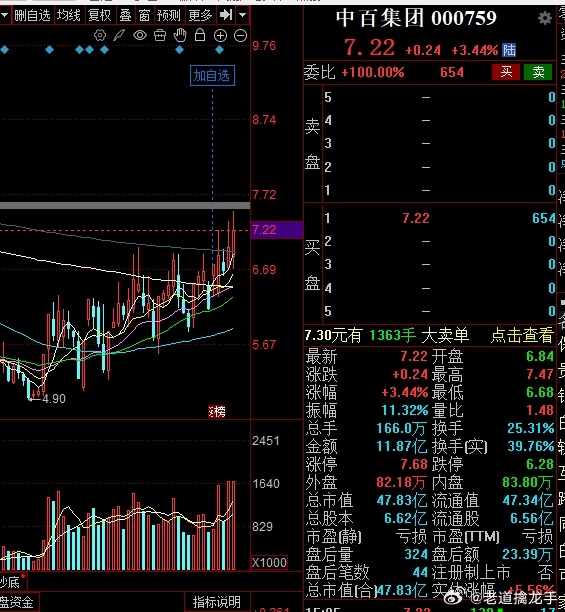Click the red 买 buy button
The image size is (565, 612).
[506, 72]
